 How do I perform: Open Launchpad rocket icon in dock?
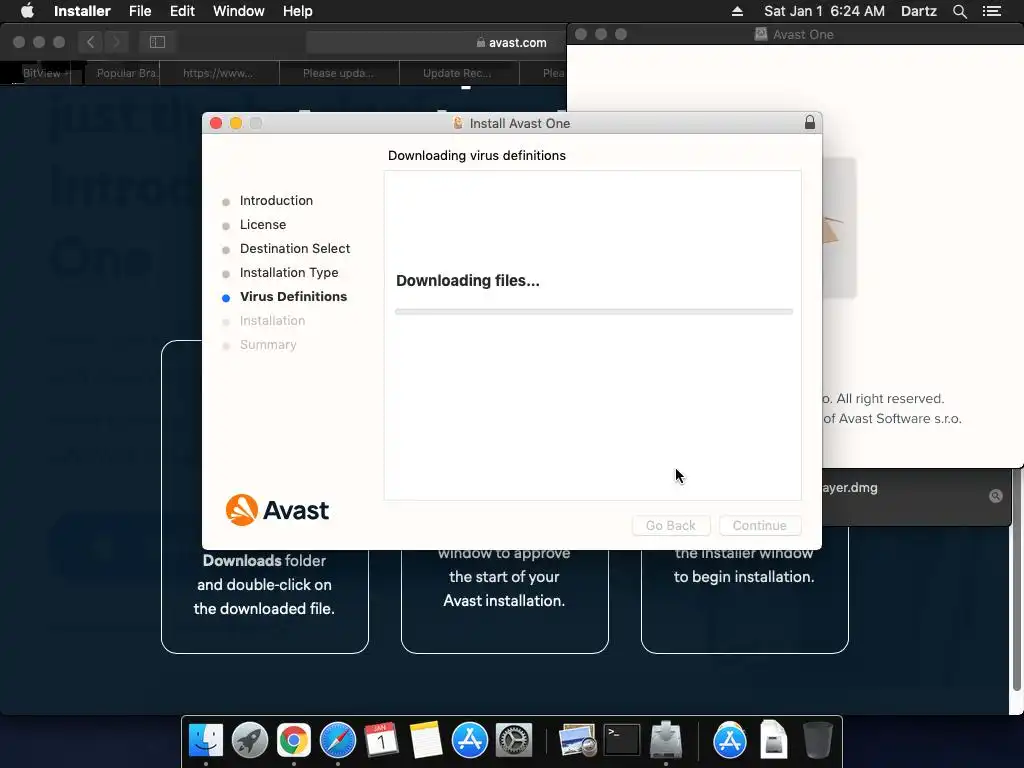[249, 741]
